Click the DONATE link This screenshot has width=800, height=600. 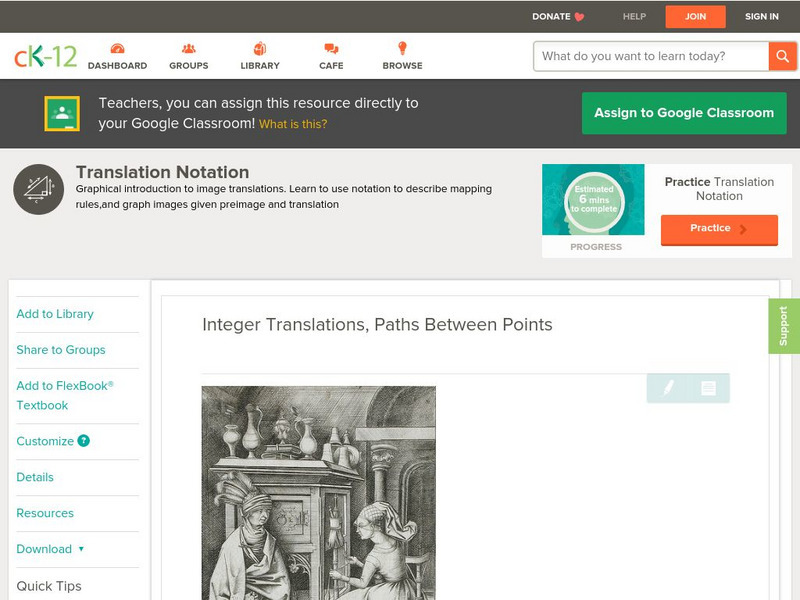(x=551, y=17)
